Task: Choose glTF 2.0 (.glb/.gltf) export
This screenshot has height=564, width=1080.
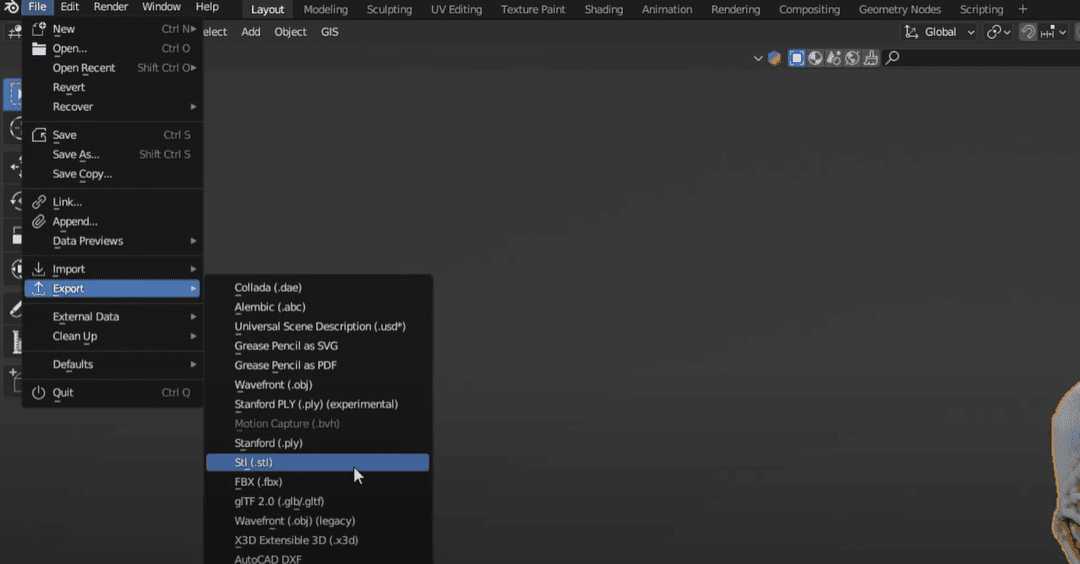Action: (318, 501)
